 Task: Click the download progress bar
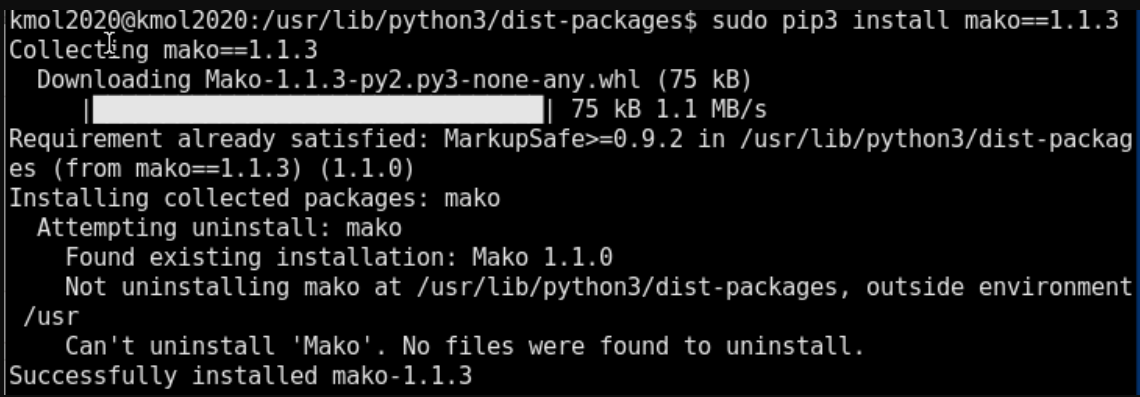click(x=318, y=110)
